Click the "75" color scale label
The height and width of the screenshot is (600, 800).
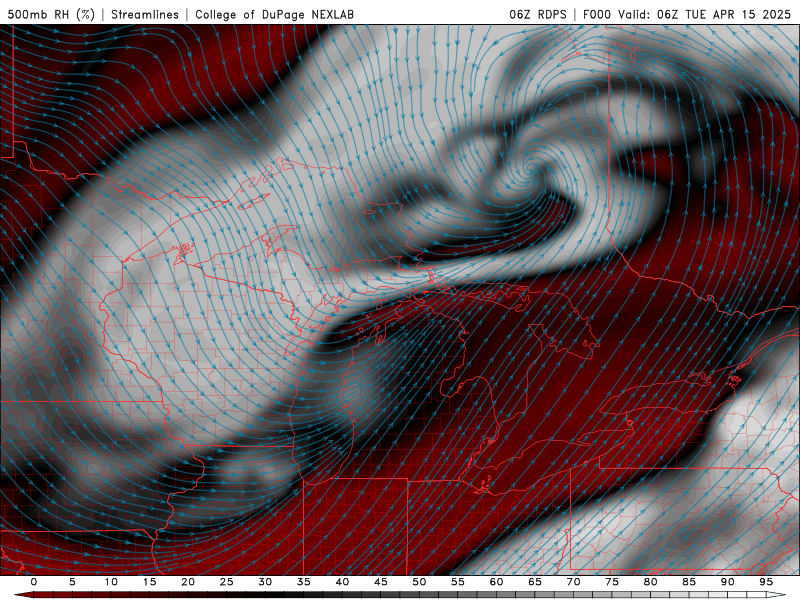(x=612, y=582)
